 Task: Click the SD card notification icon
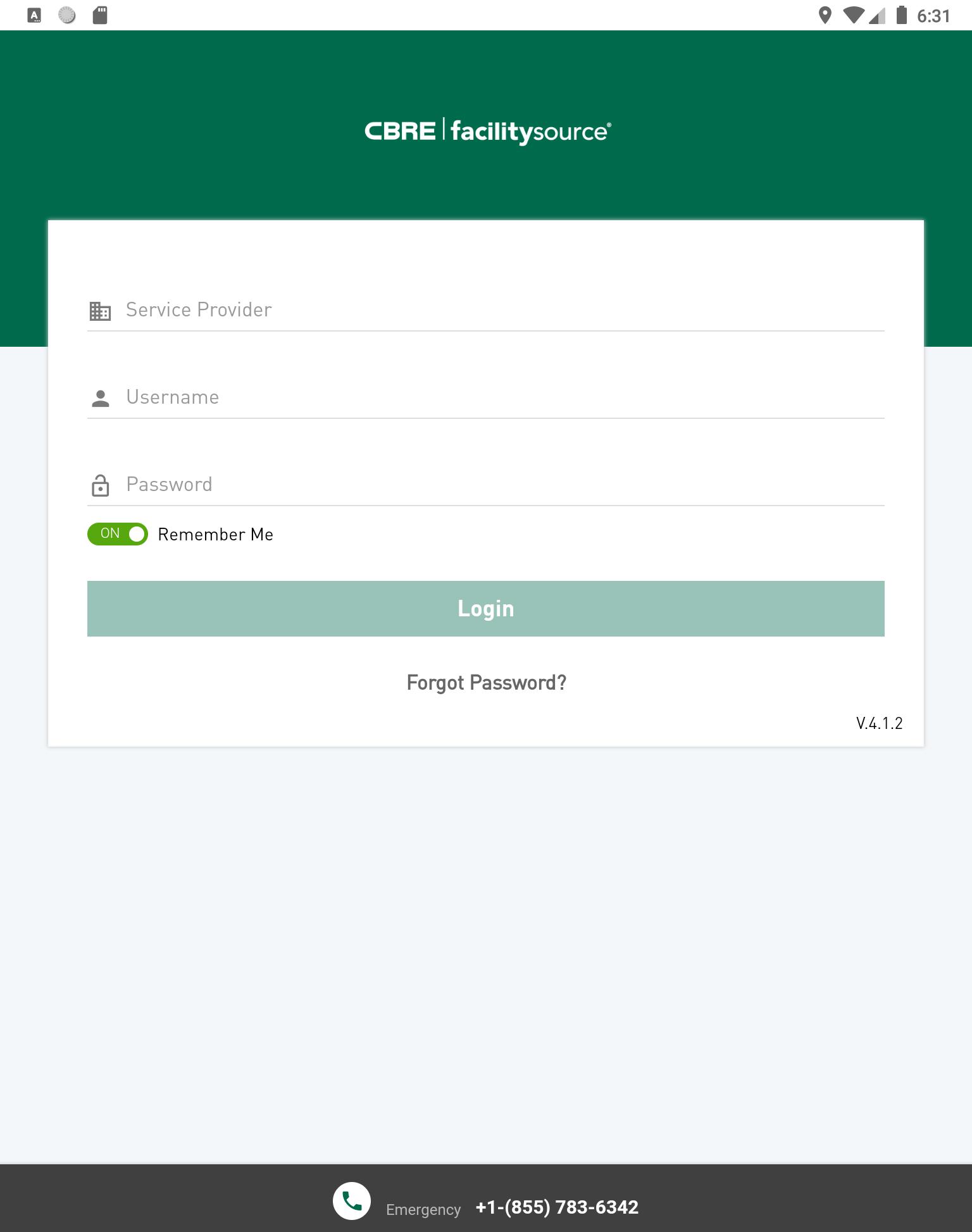pyautogui.click(x=100, y=15)
